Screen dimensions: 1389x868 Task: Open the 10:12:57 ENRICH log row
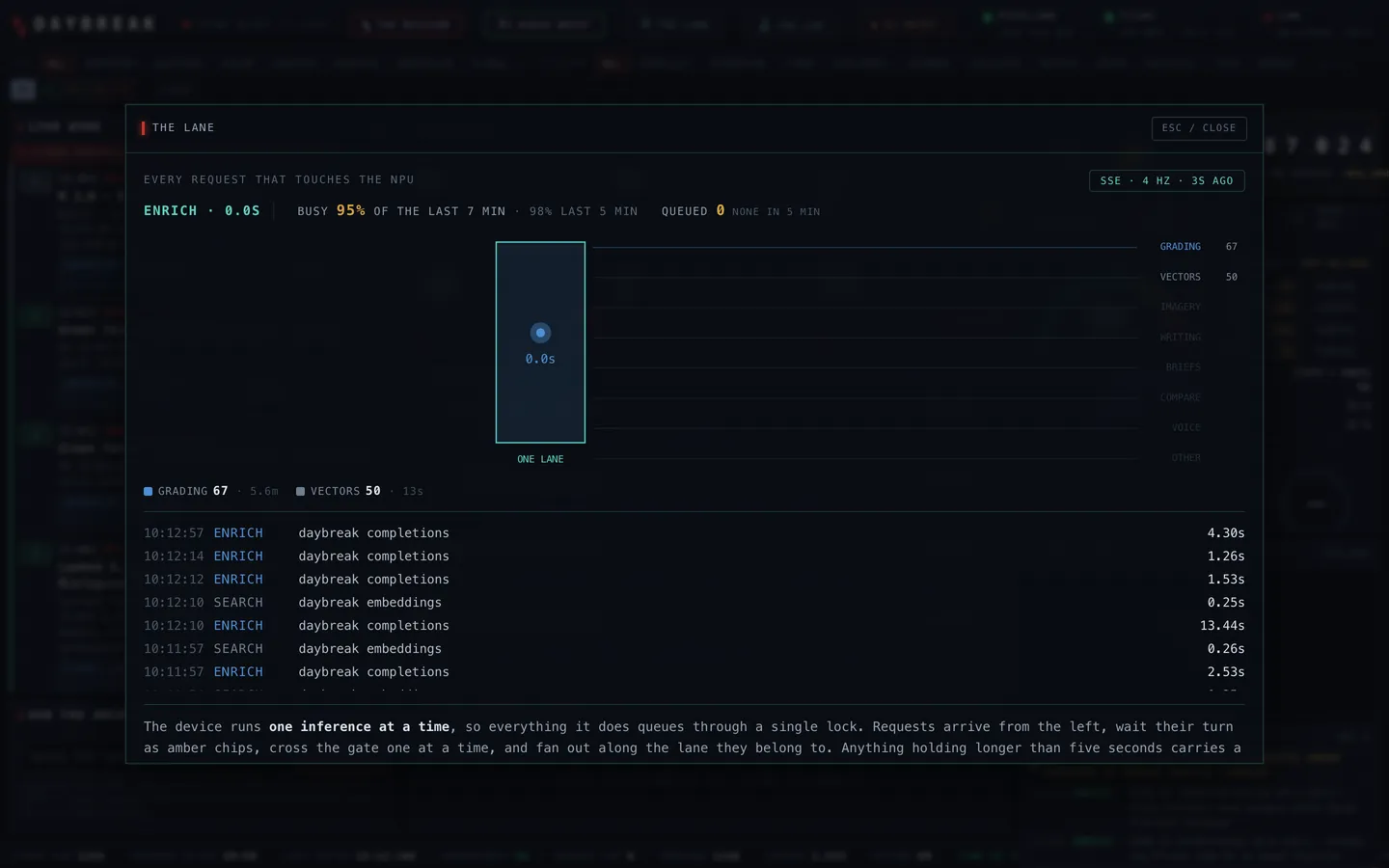pyautogui.click(x=694, y=533)
